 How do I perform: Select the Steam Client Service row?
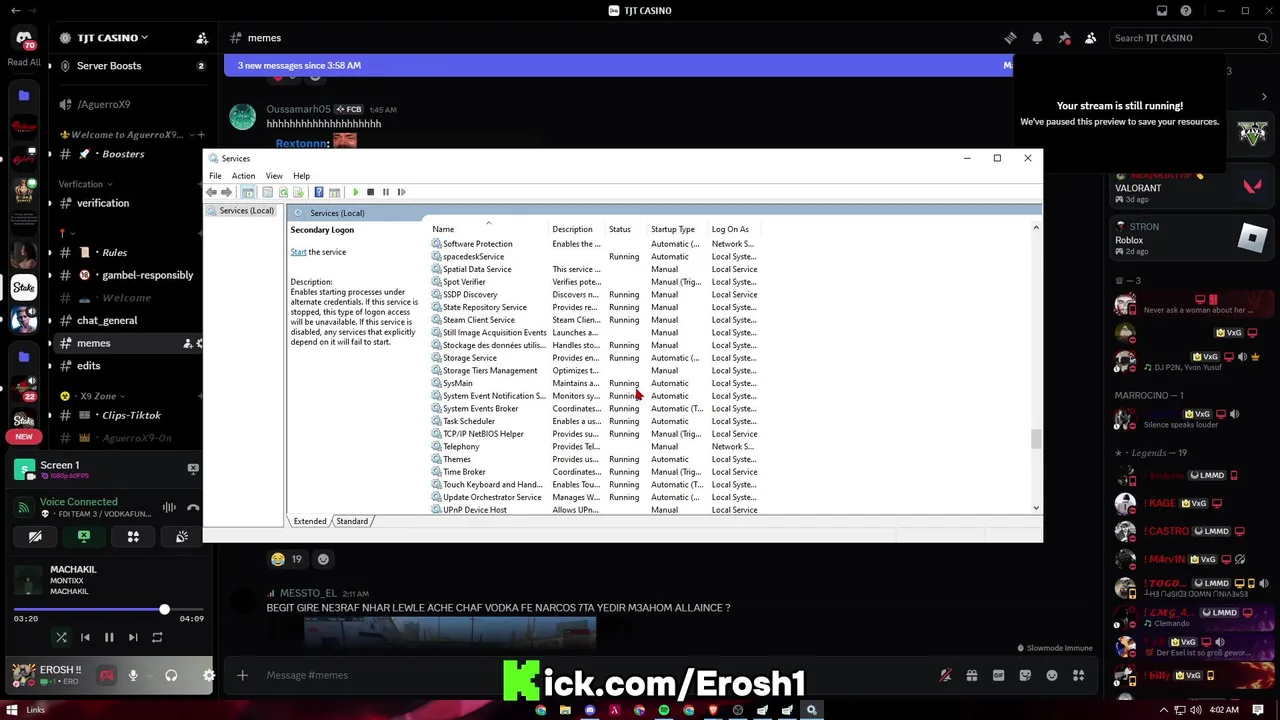[596, 320]
